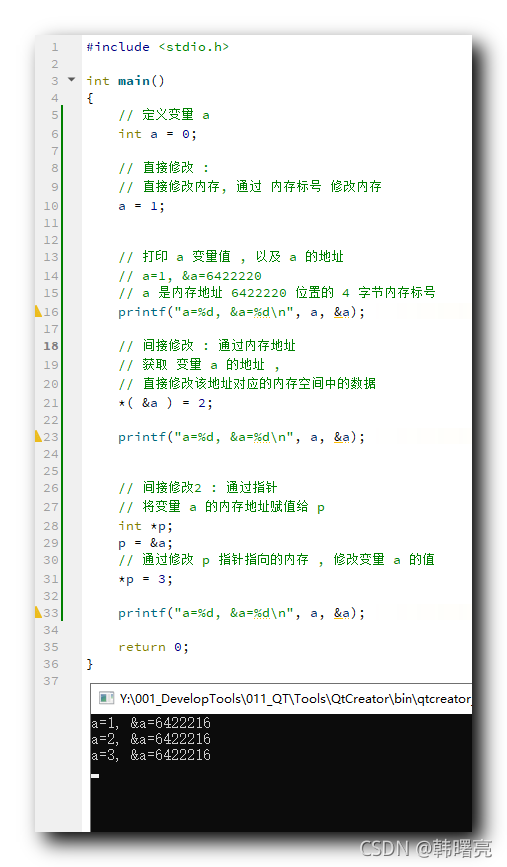Click the comment on line 27 ending in p
507x867 pixels.
pyautogui.click(x=222, y=507)
